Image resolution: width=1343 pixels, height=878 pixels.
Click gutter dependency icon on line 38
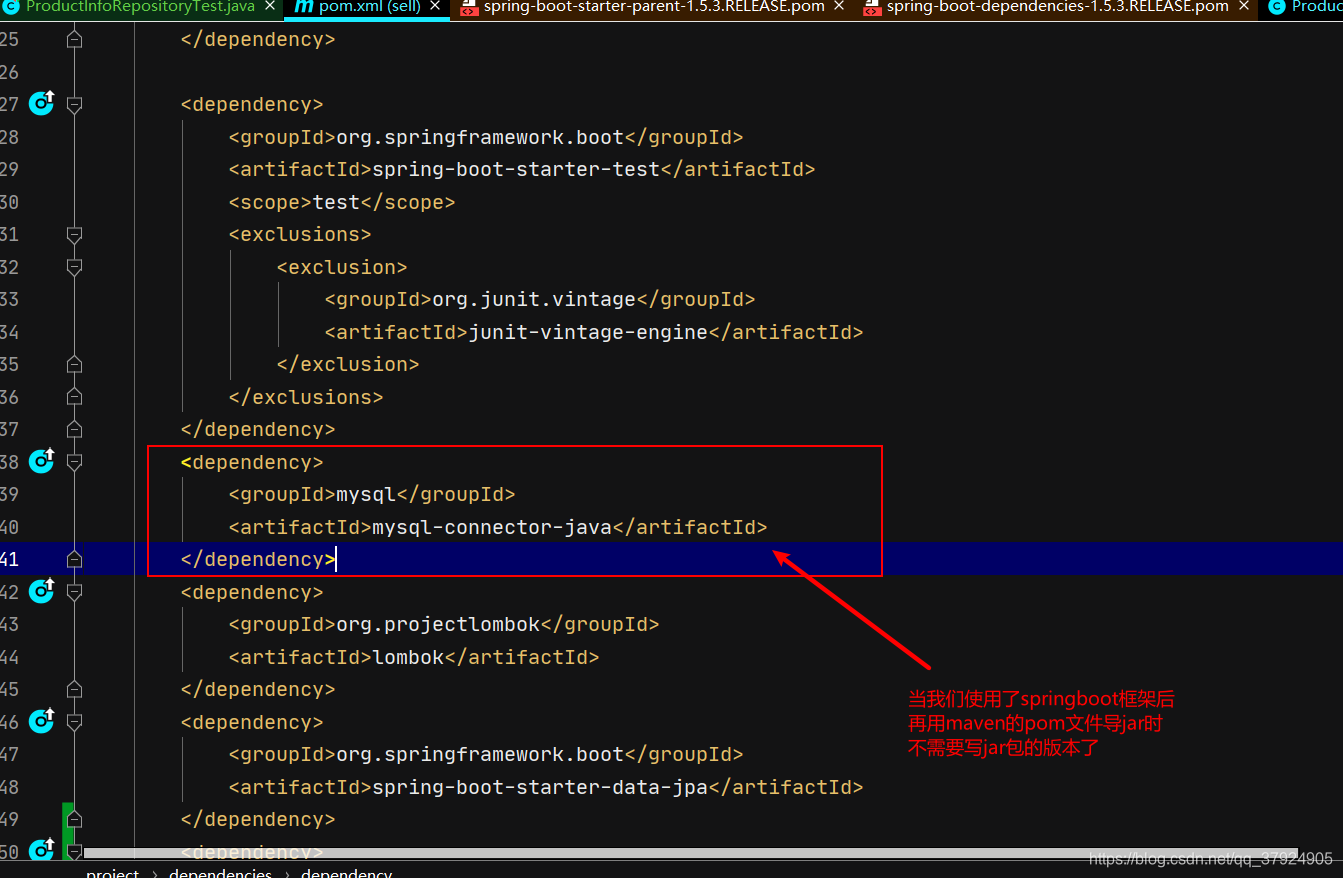[42, 460]
